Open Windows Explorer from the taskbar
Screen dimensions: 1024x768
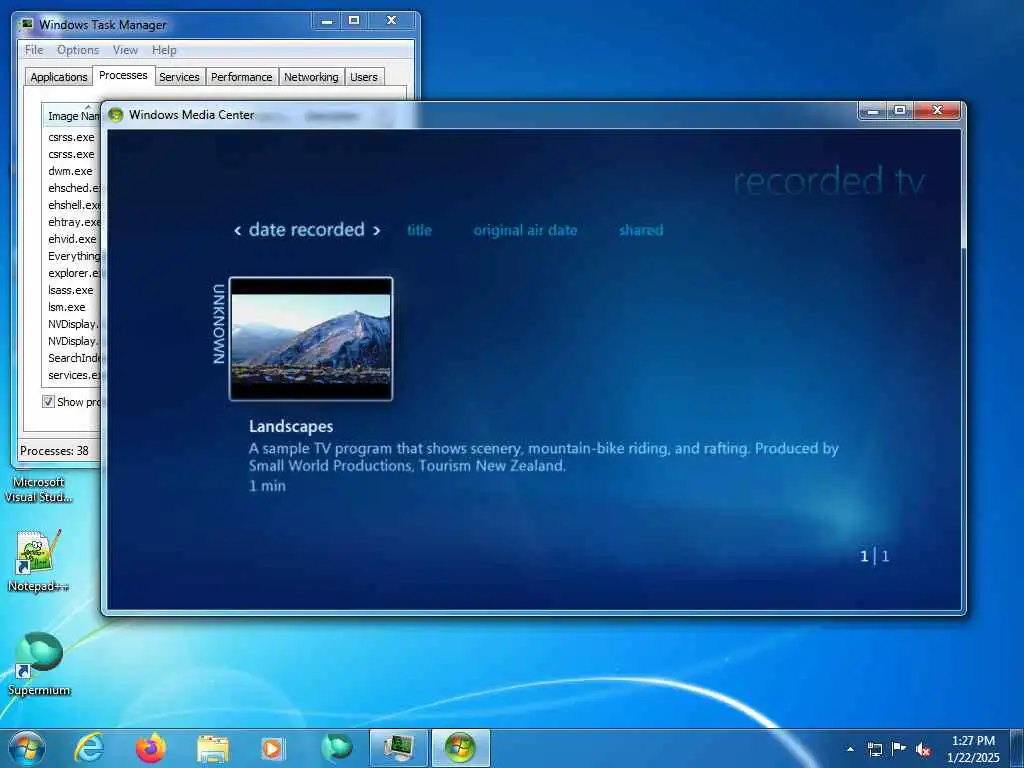(x=212, y=748)
